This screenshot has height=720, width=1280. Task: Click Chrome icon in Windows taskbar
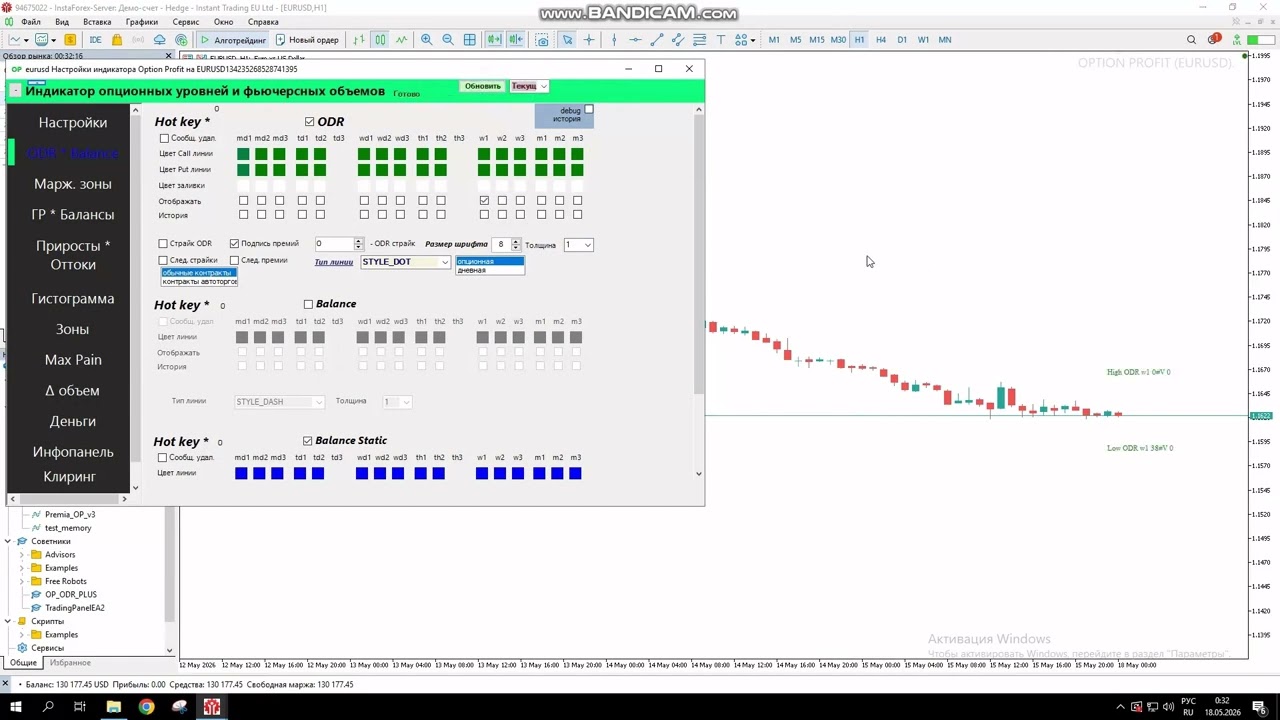146,707
